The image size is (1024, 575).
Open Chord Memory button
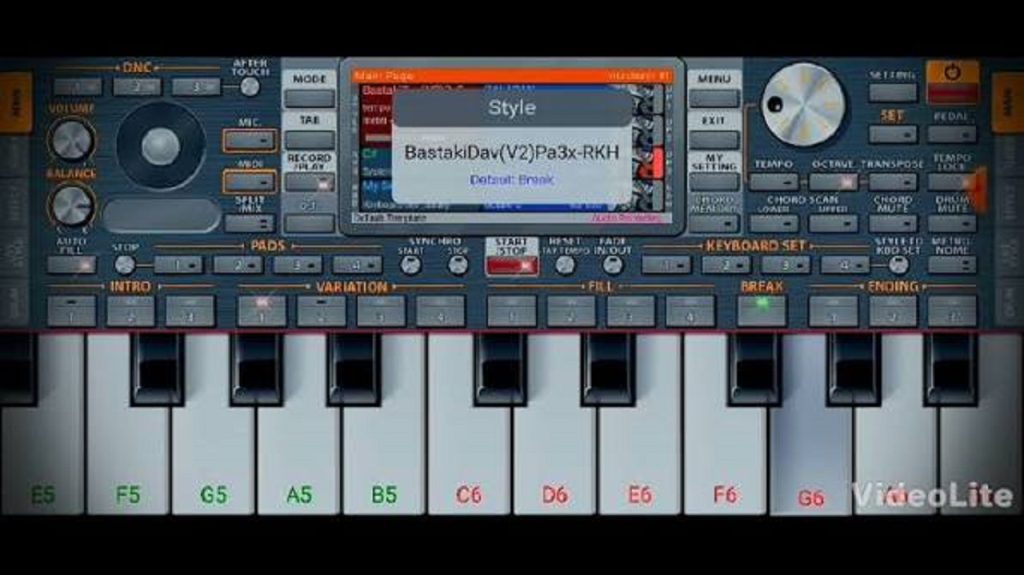pos(714,223)
